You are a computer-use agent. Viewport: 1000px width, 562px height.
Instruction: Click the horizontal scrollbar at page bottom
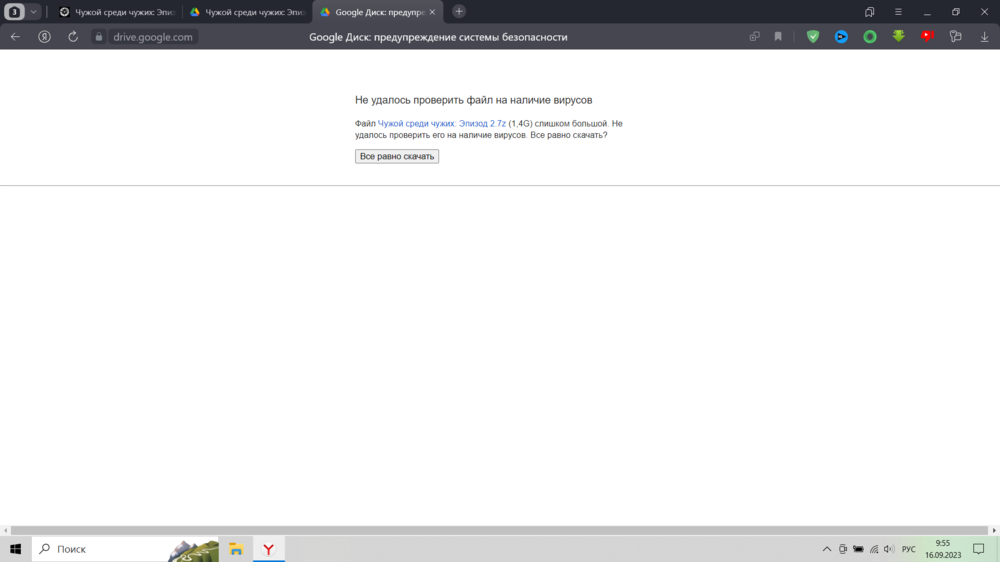coord(500,530)
